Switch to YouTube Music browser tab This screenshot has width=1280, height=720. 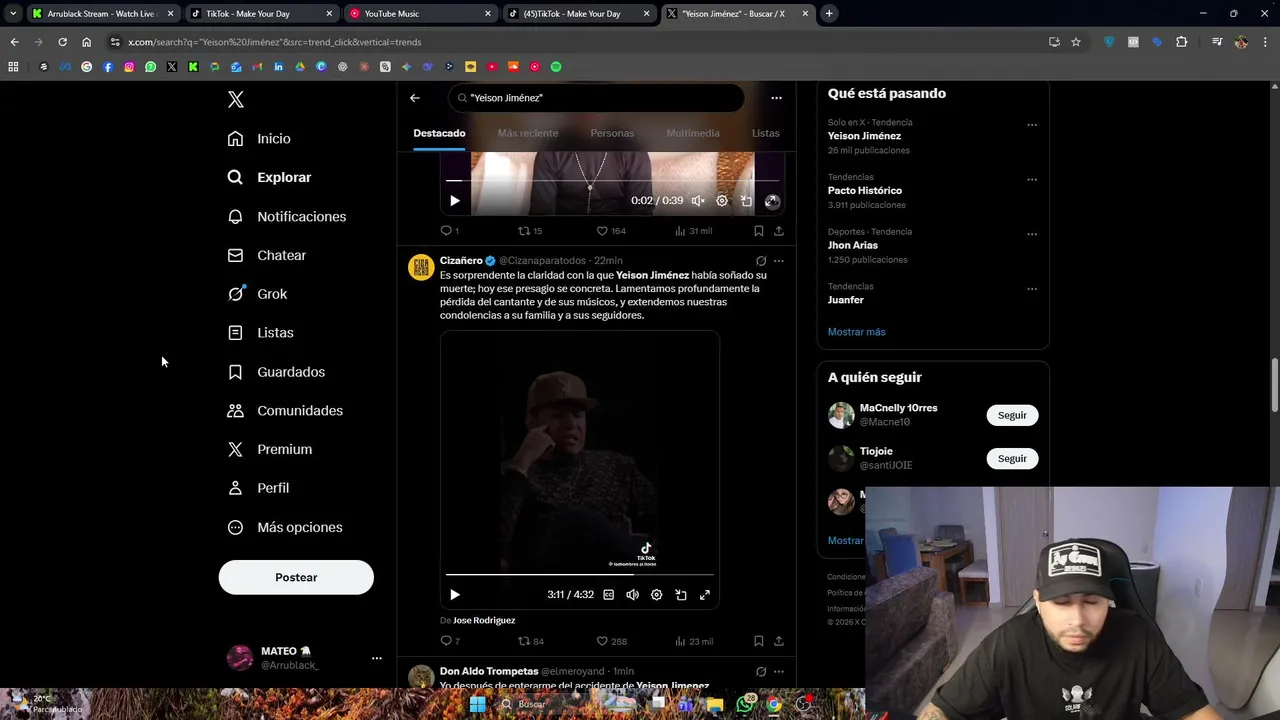[x=420, y=14]
